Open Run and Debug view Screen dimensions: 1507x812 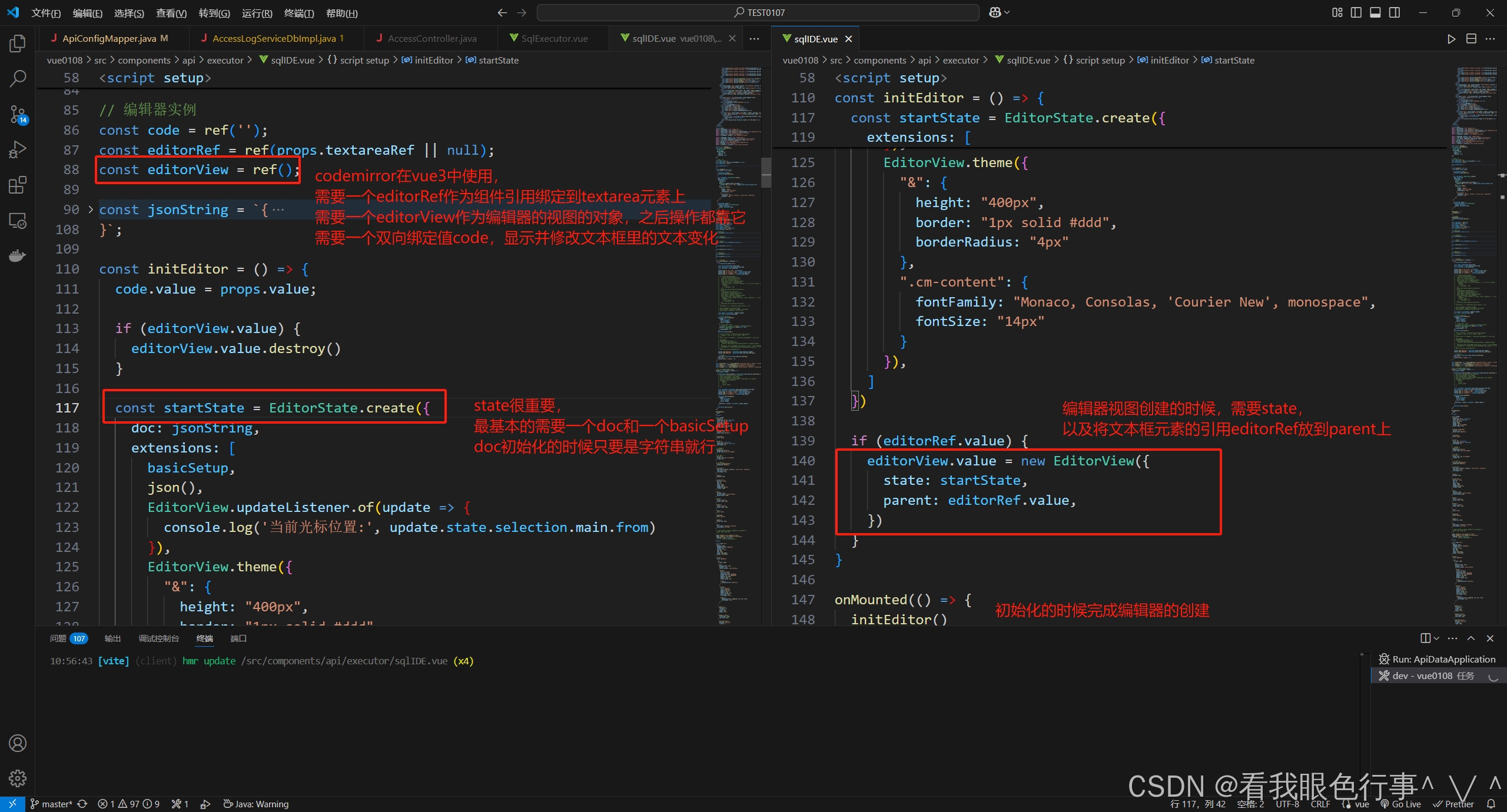click(18, 149)
